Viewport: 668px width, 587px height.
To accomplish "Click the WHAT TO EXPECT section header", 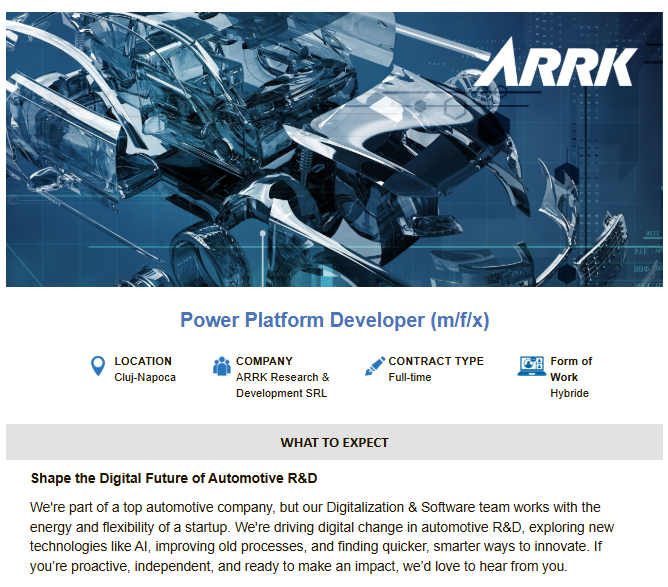I will point(334,442).
